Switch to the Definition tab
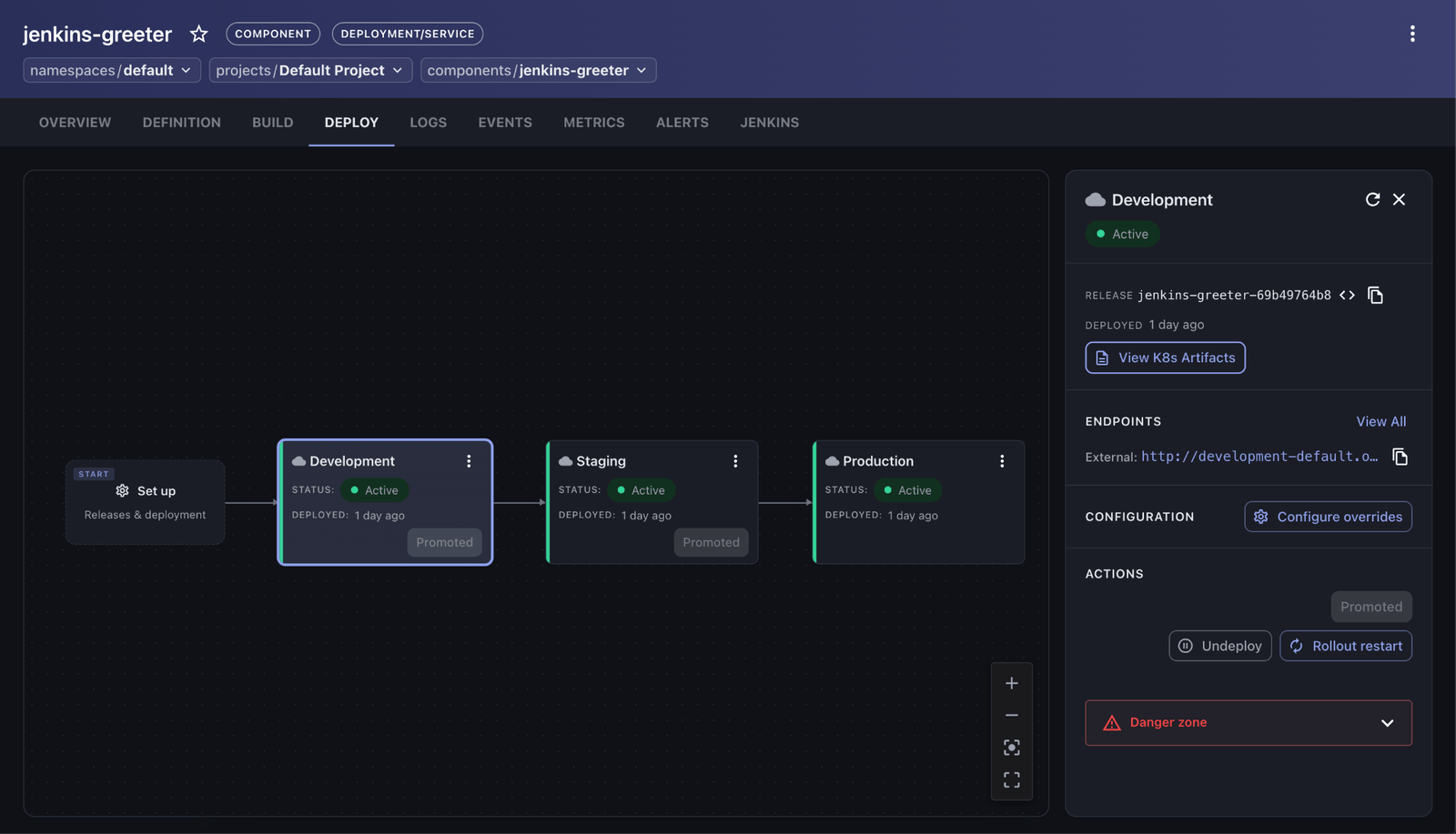This screenshot has width=1456, height=834. [181, 122]
